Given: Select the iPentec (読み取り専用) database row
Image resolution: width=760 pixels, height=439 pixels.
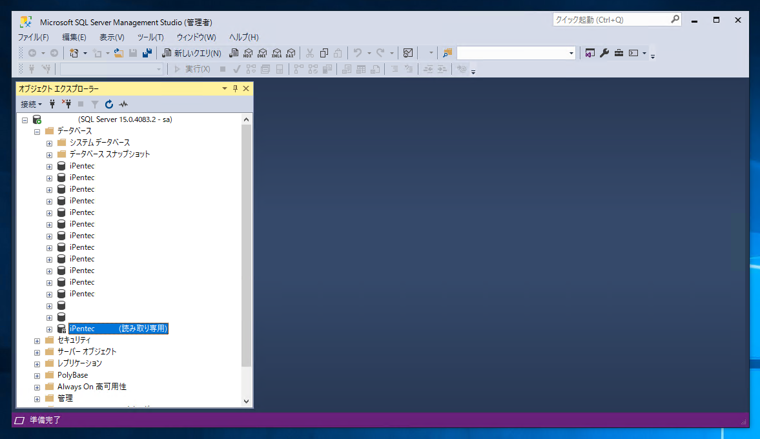Looking at the screenshot, I should pyautogui.click(x=118, y=329).
